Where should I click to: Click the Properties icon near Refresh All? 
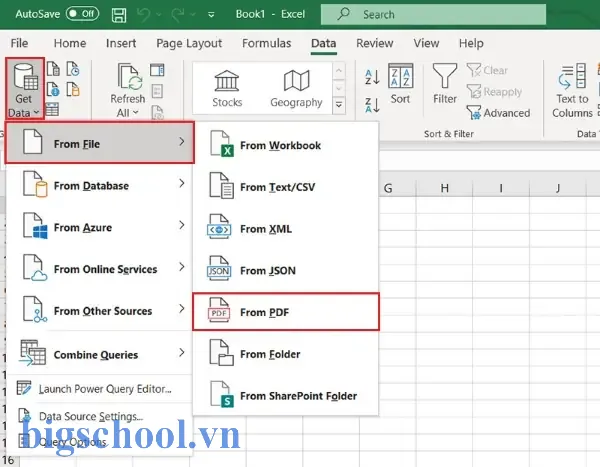click(x=157, y=91)
